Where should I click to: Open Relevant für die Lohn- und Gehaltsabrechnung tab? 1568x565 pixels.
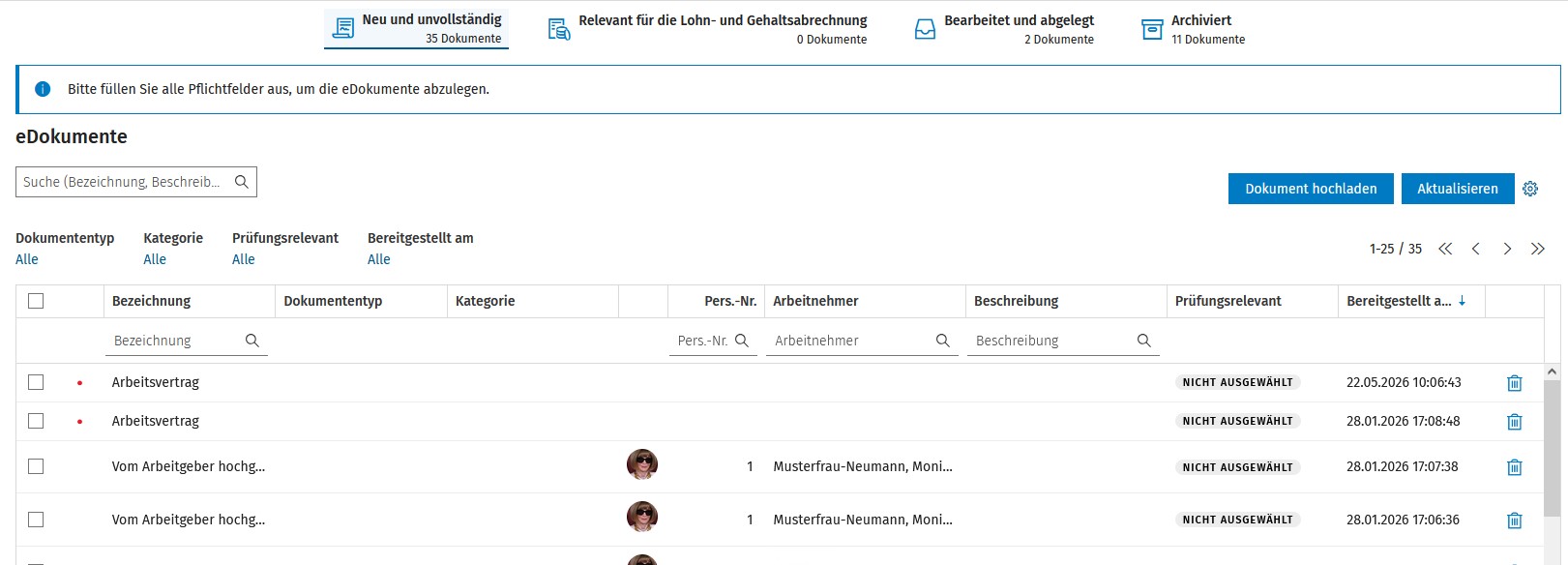point(707,29)
